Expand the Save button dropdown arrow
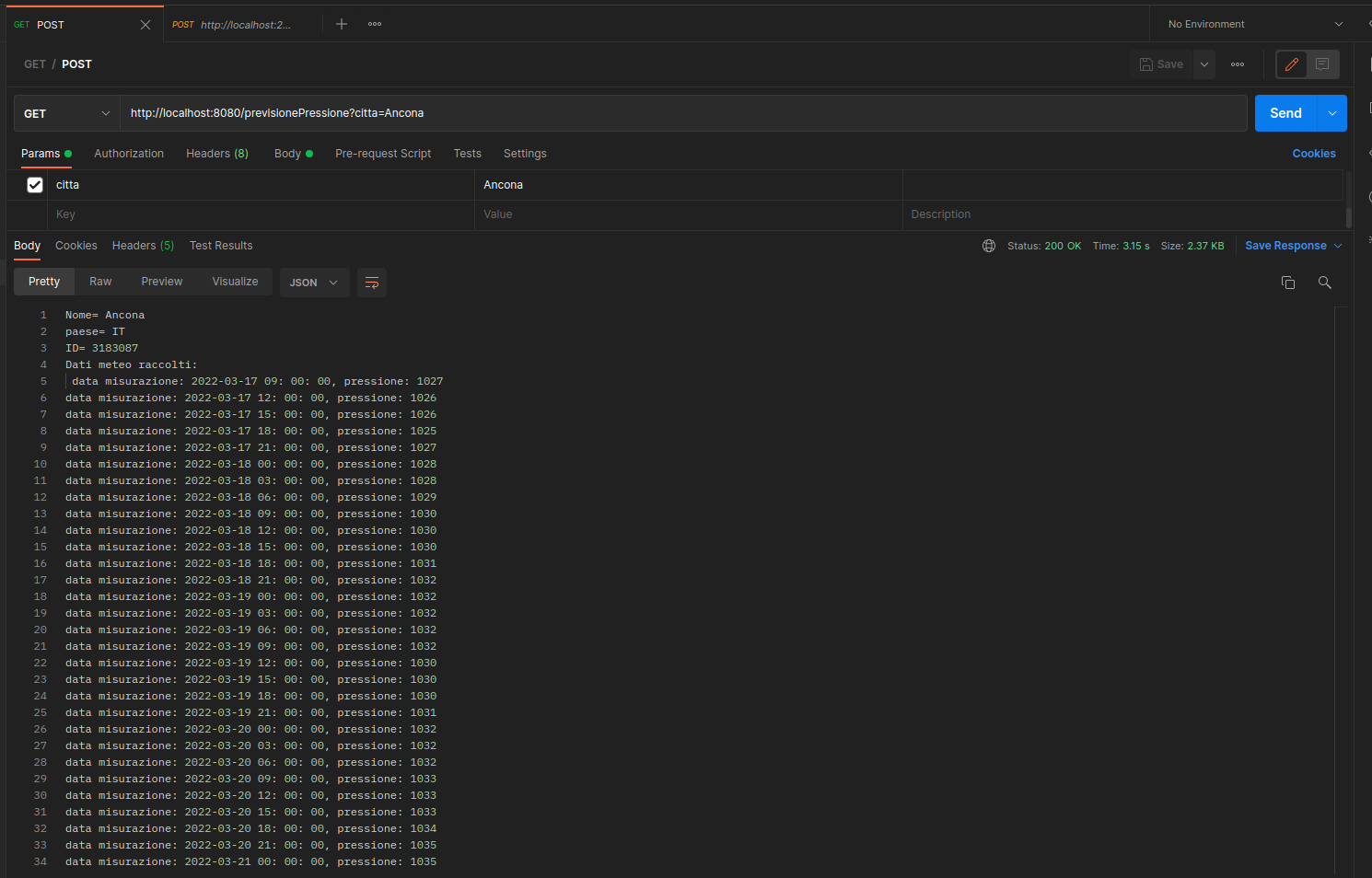Image resolution: width=1372 pixels, height=878 pixels. pos(1204,64)
